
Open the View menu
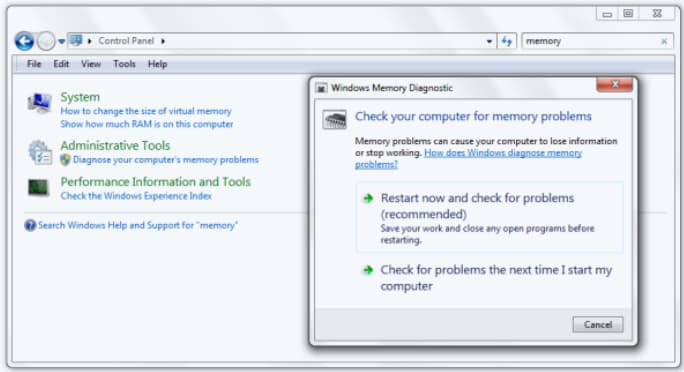91,64
